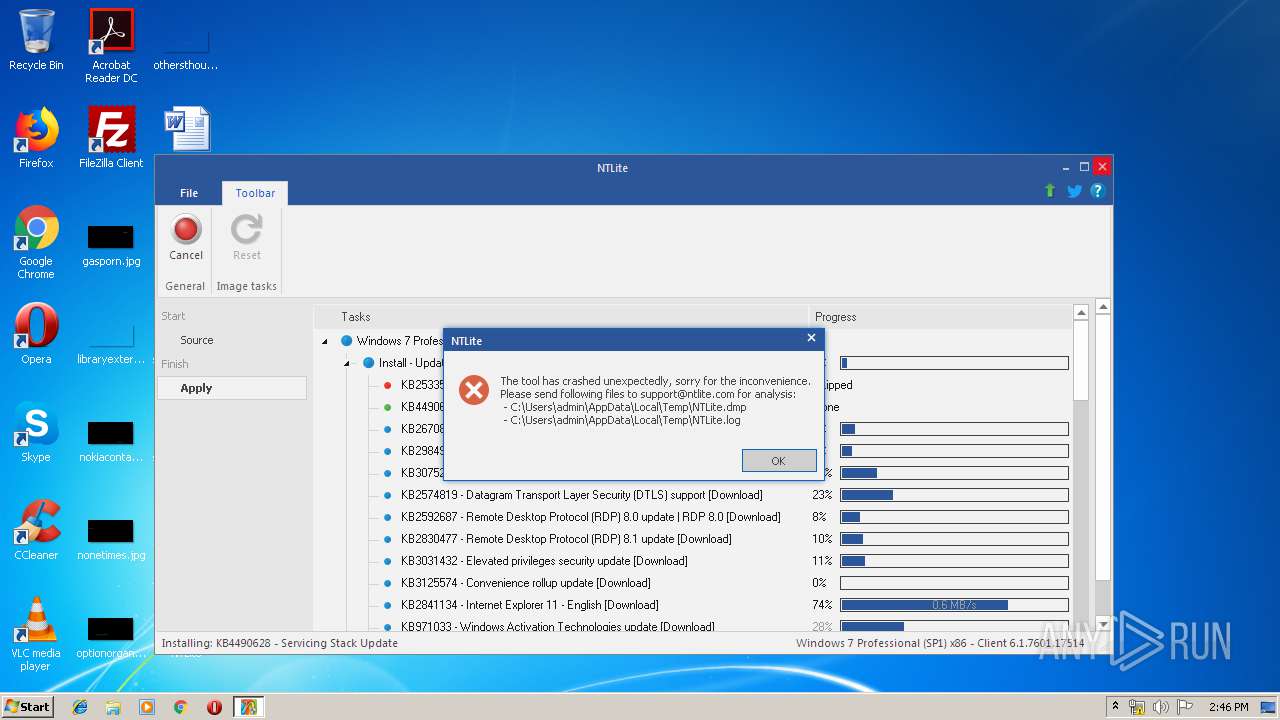The width and height of the screenshot is (1280, 720).
Task: Open the Recycle Bin desktop icon
Action: 36,40
